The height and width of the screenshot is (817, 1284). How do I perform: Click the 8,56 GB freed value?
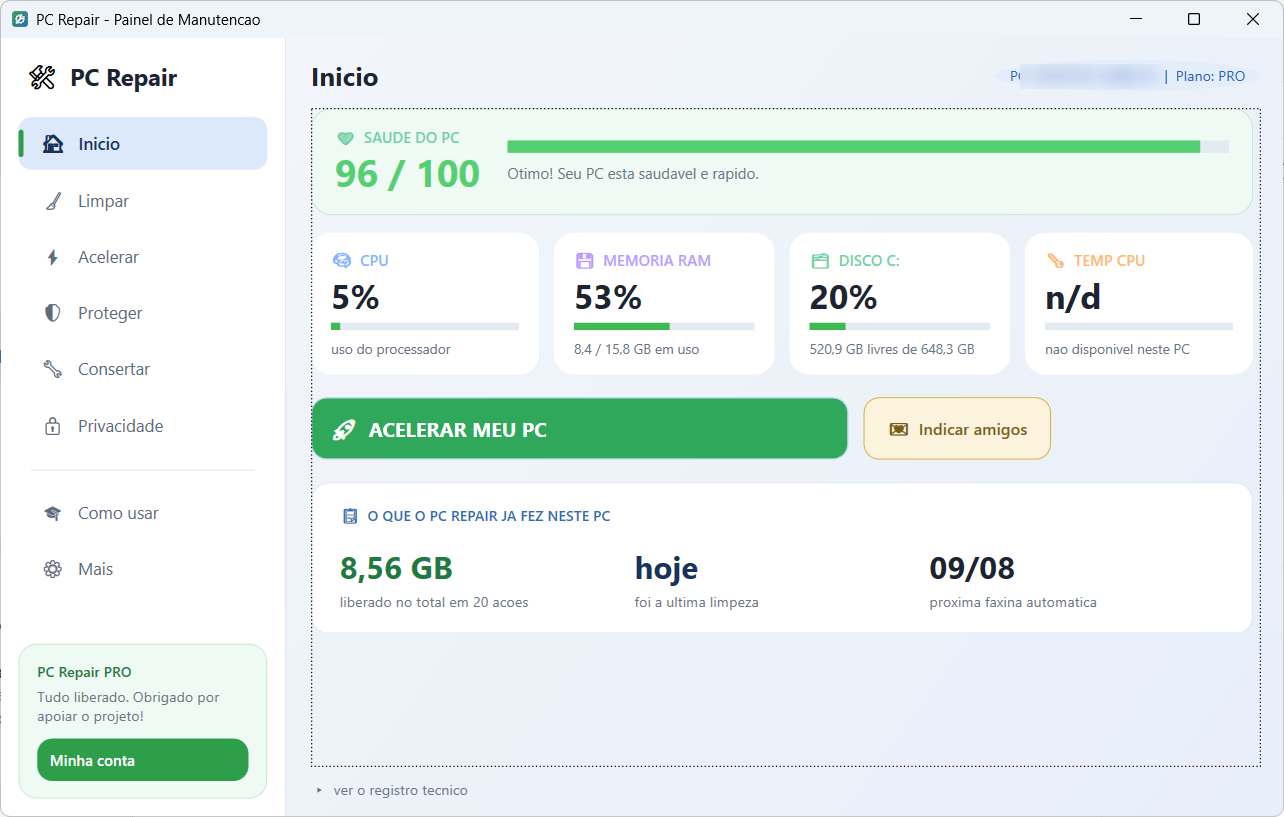coord(397,568)
